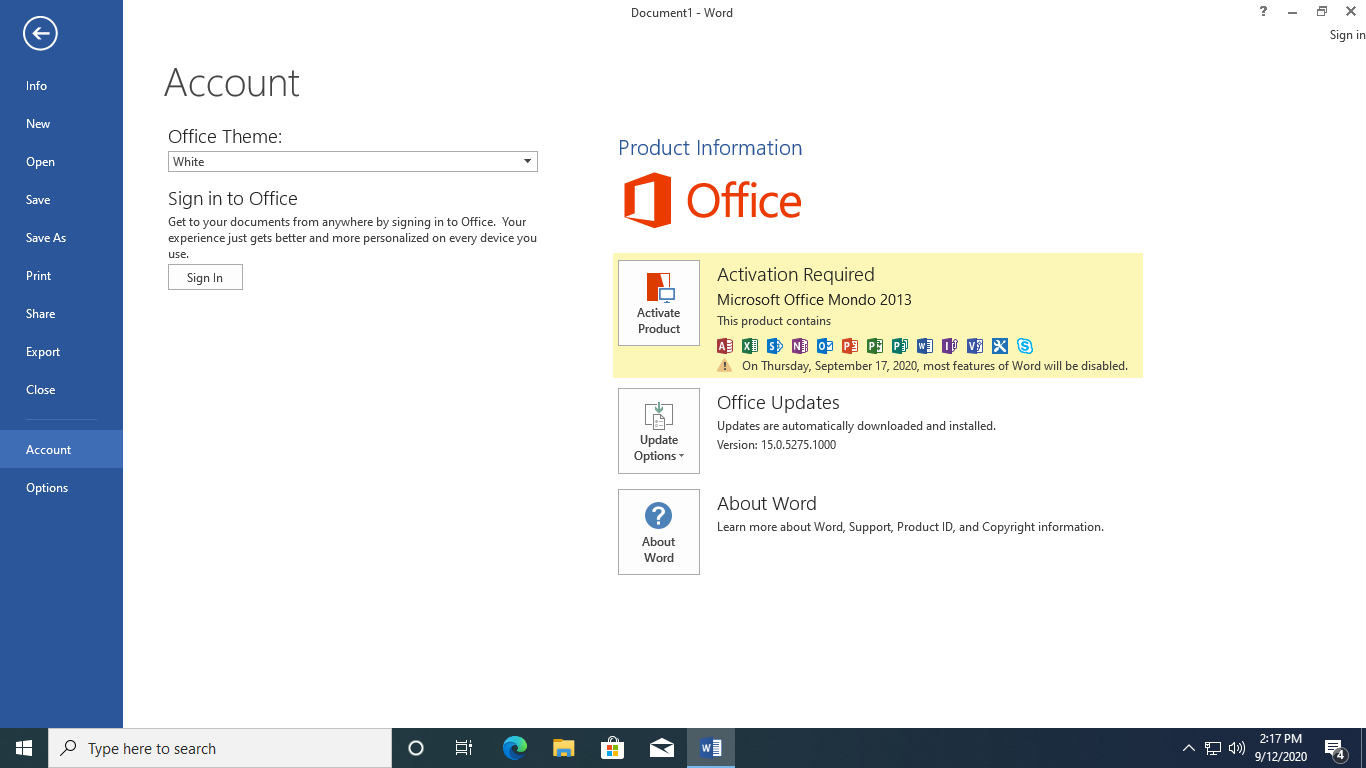Click the Activate Product button
The image size is (1366, 768).
659,303
